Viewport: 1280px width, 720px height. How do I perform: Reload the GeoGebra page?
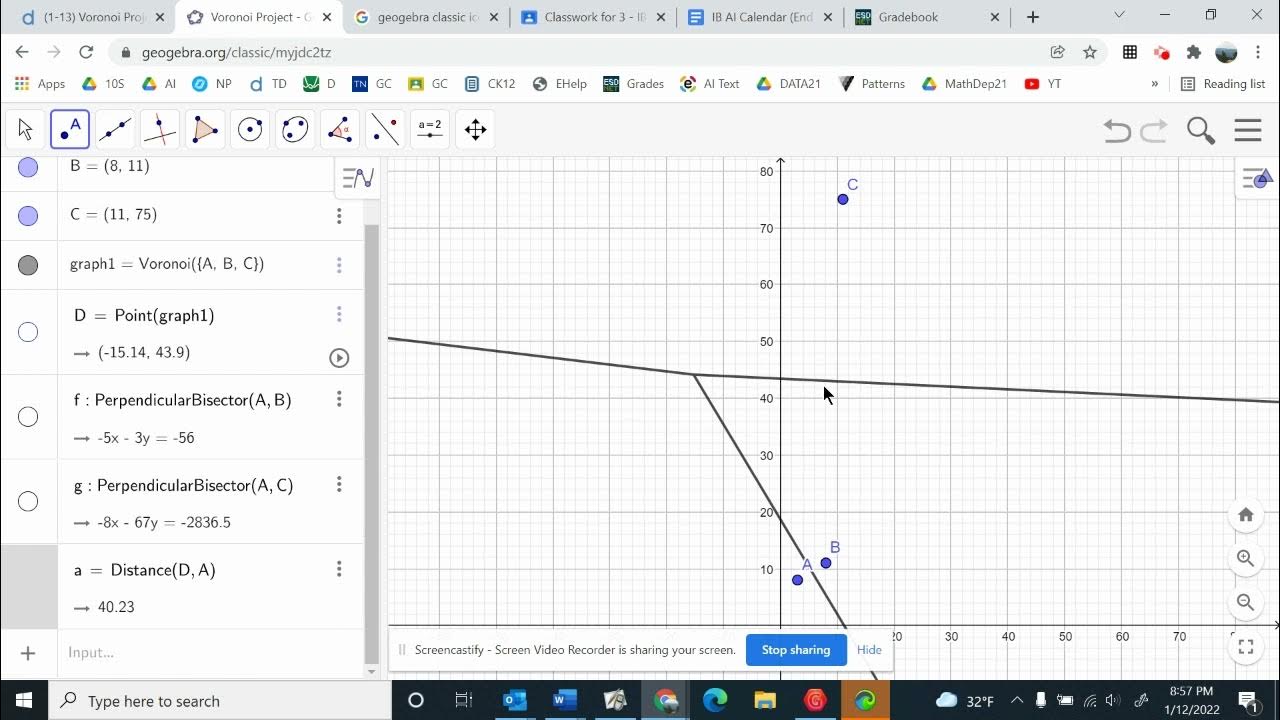click(86, 52)
